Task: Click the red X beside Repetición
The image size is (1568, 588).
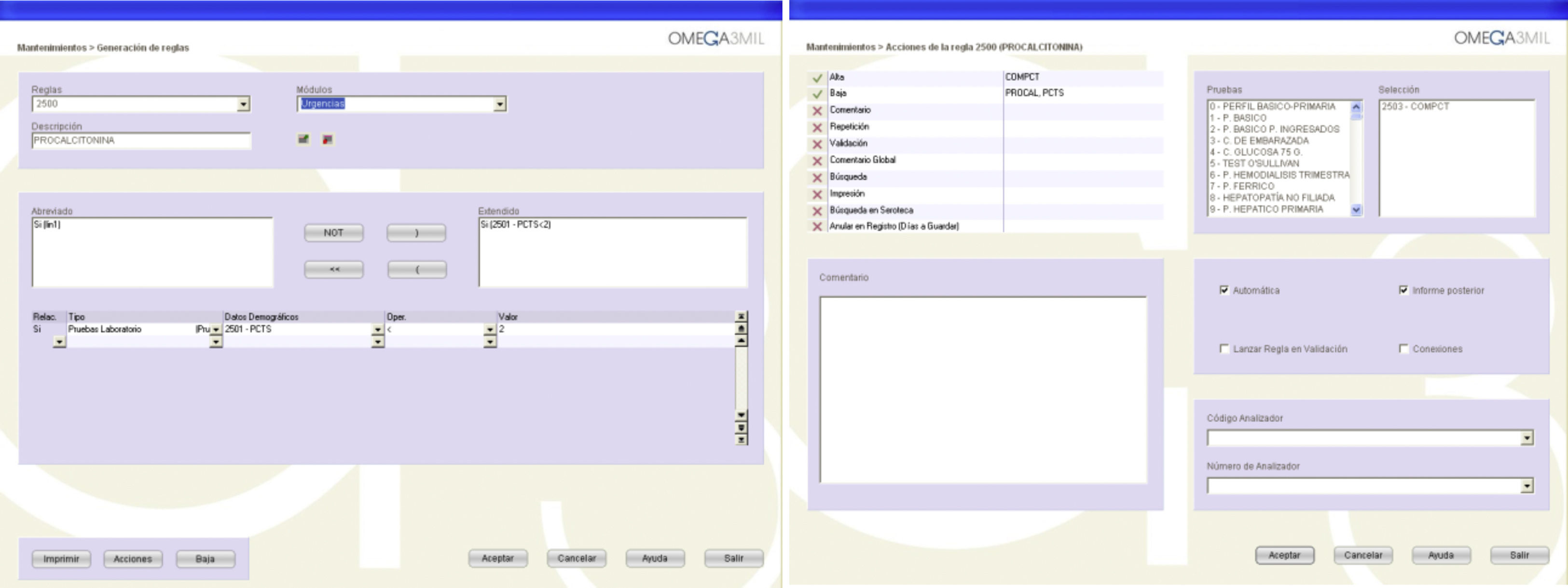Action: coord(817,127)
